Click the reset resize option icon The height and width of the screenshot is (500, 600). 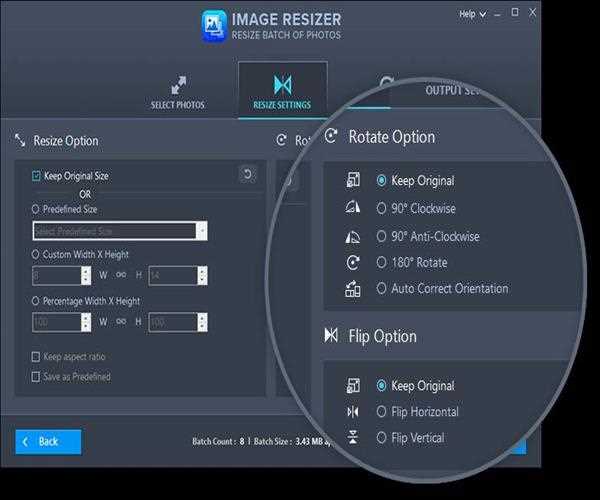click(247, 175)
